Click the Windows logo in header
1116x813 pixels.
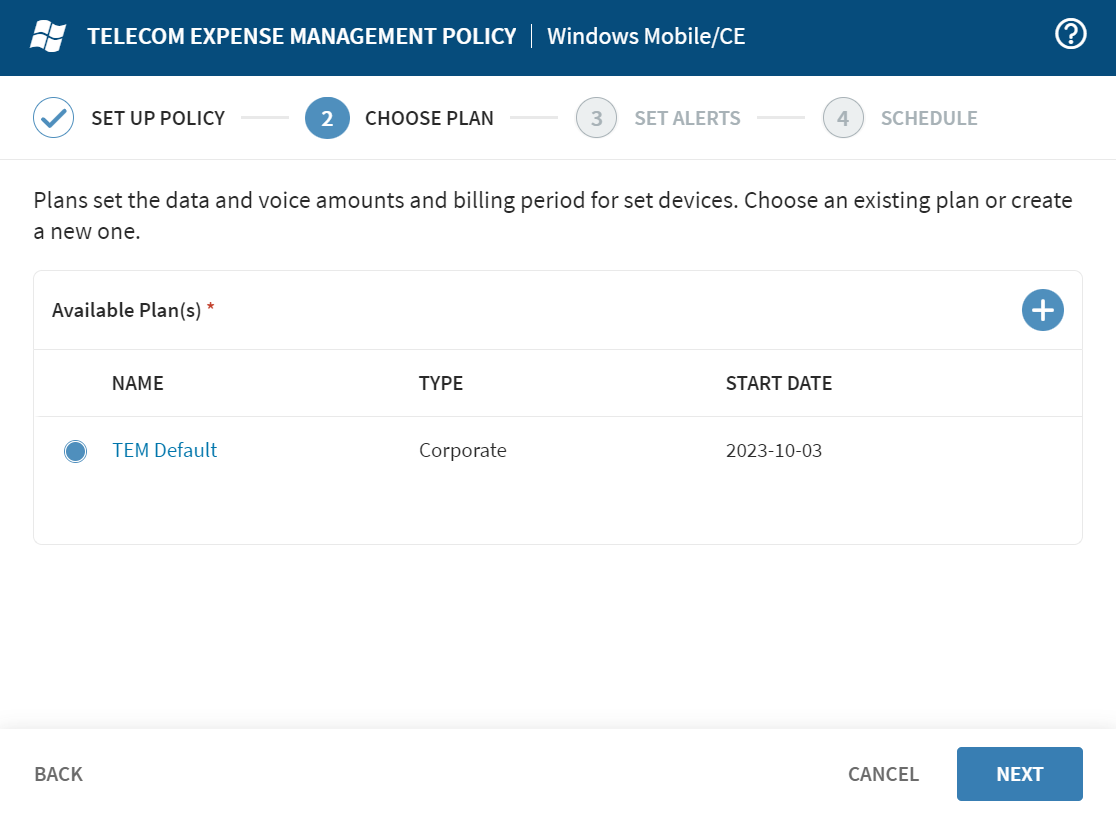48,37
